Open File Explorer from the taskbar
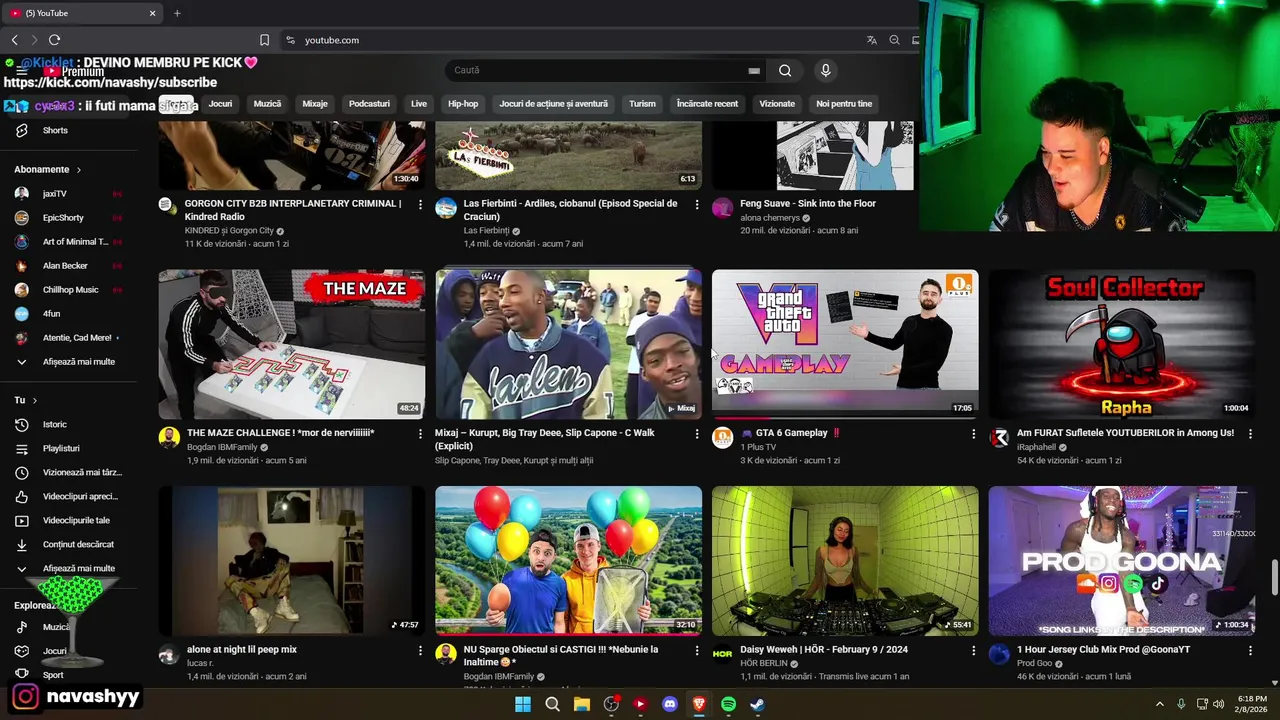The image size is (1280, 720). click(582, 704)
